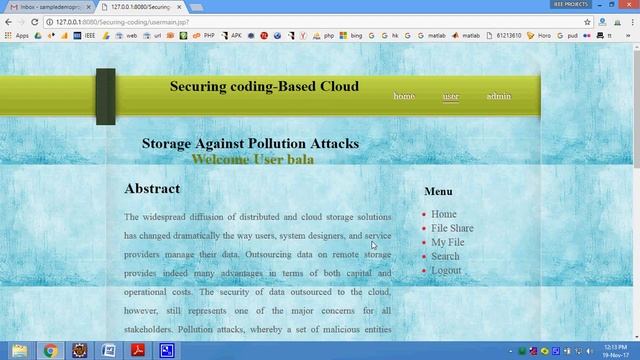
Task: Open the blue-framed app on the taskbar
Action: (167, 351)
